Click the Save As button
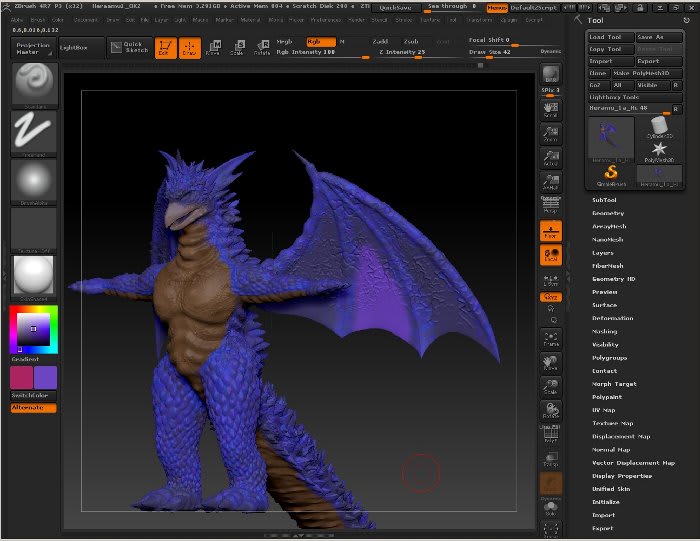Image resolution: width=700 pixels, height=541 pixels. tap(659, 37)
